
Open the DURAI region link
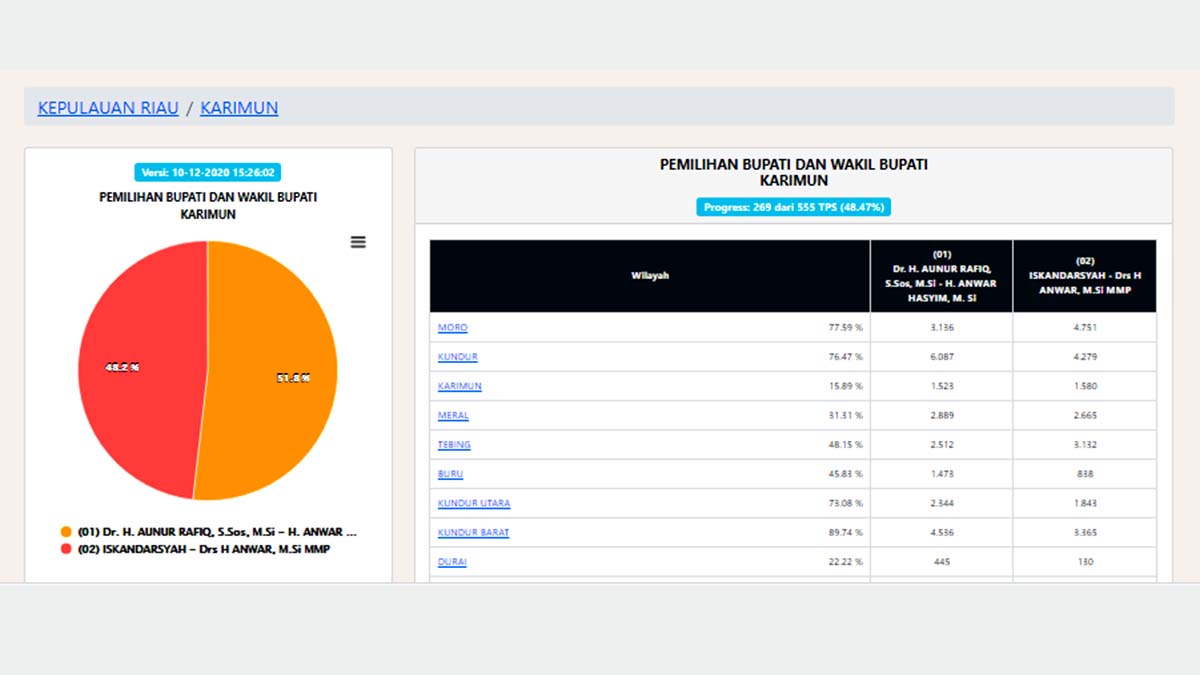(x=452, y=562)
